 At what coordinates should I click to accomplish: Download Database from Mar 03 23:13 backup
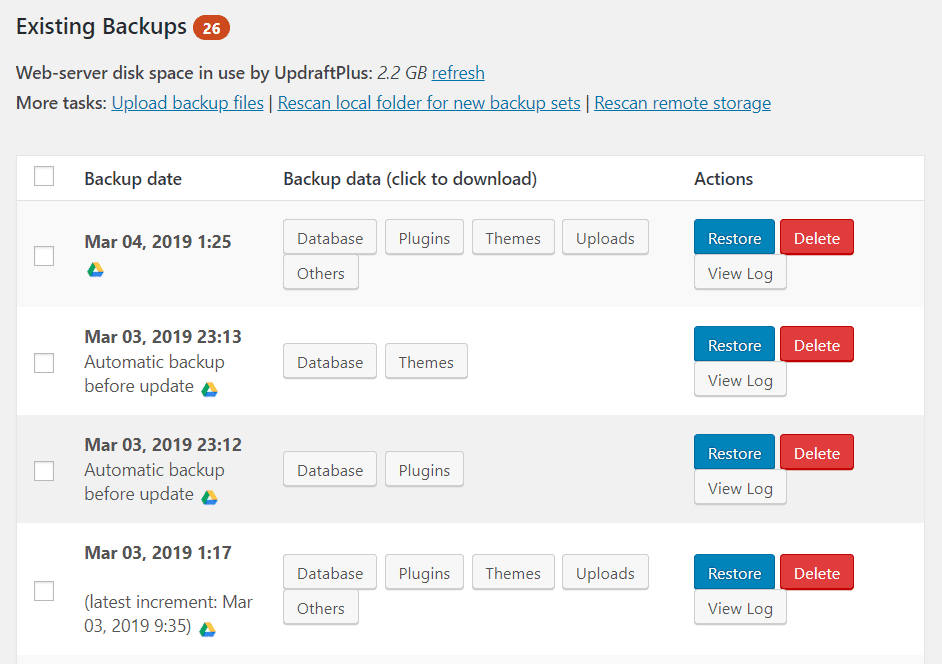coord(330,362)
